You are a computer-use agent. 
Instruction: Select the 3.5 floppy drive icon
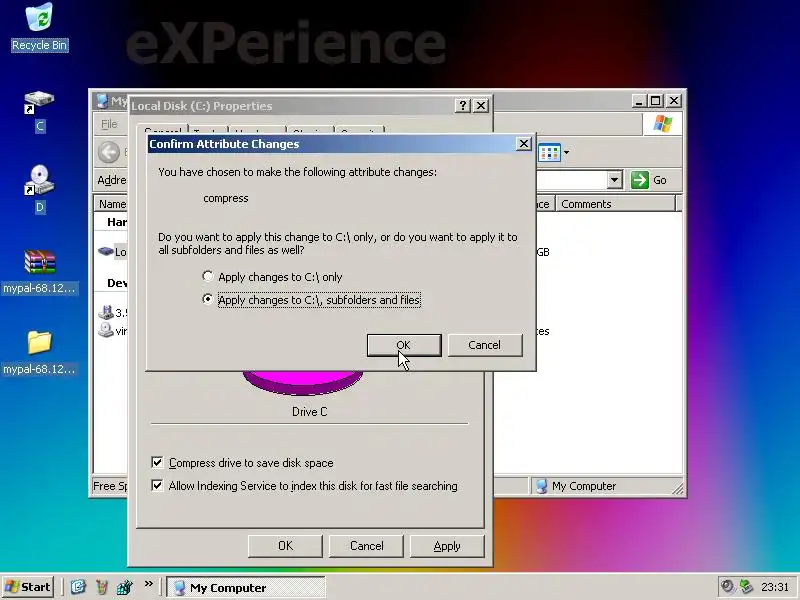(x=106, y=312)
